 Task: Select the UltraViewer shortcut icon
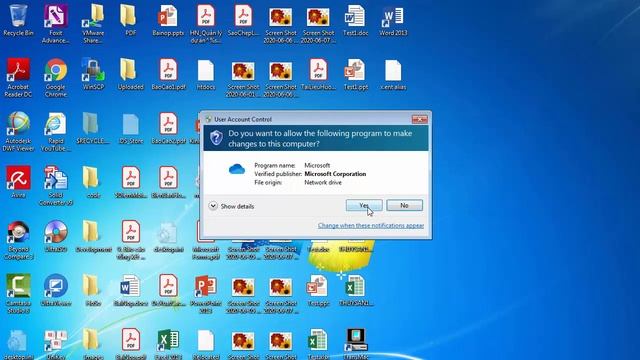point(56,290)
